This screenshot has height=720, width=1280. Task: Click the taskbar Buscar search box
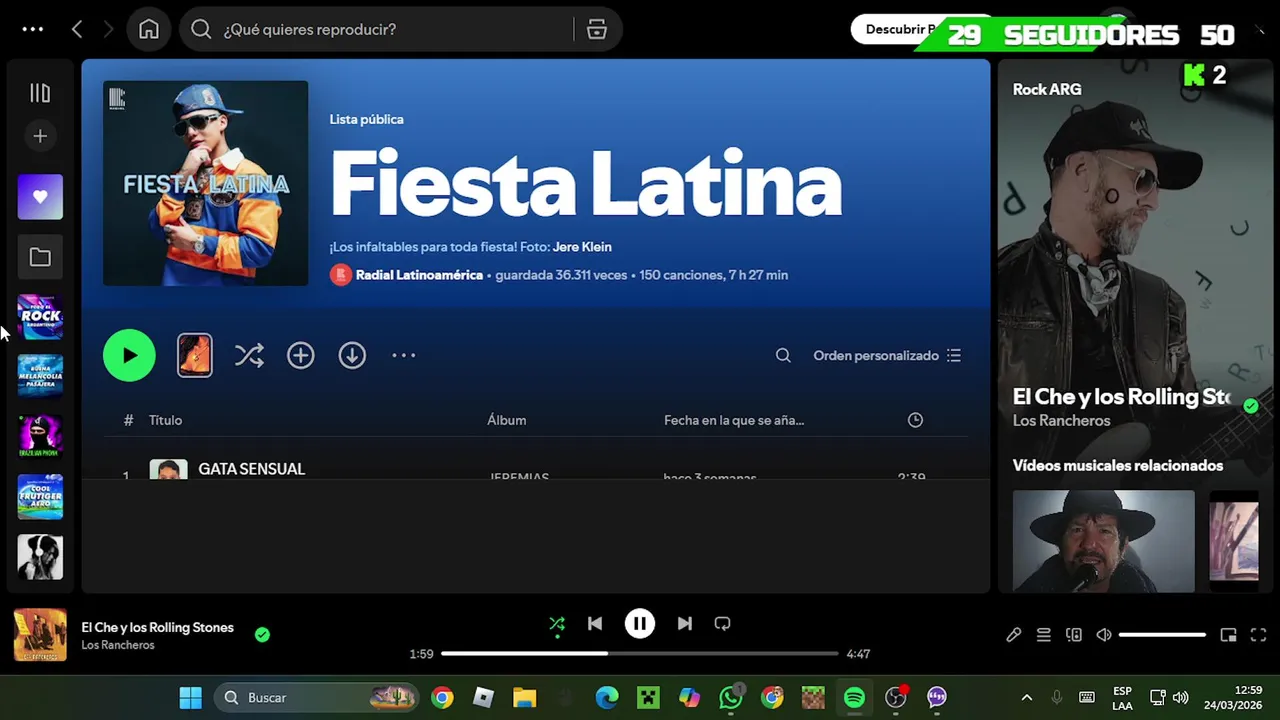pos(318,698)
